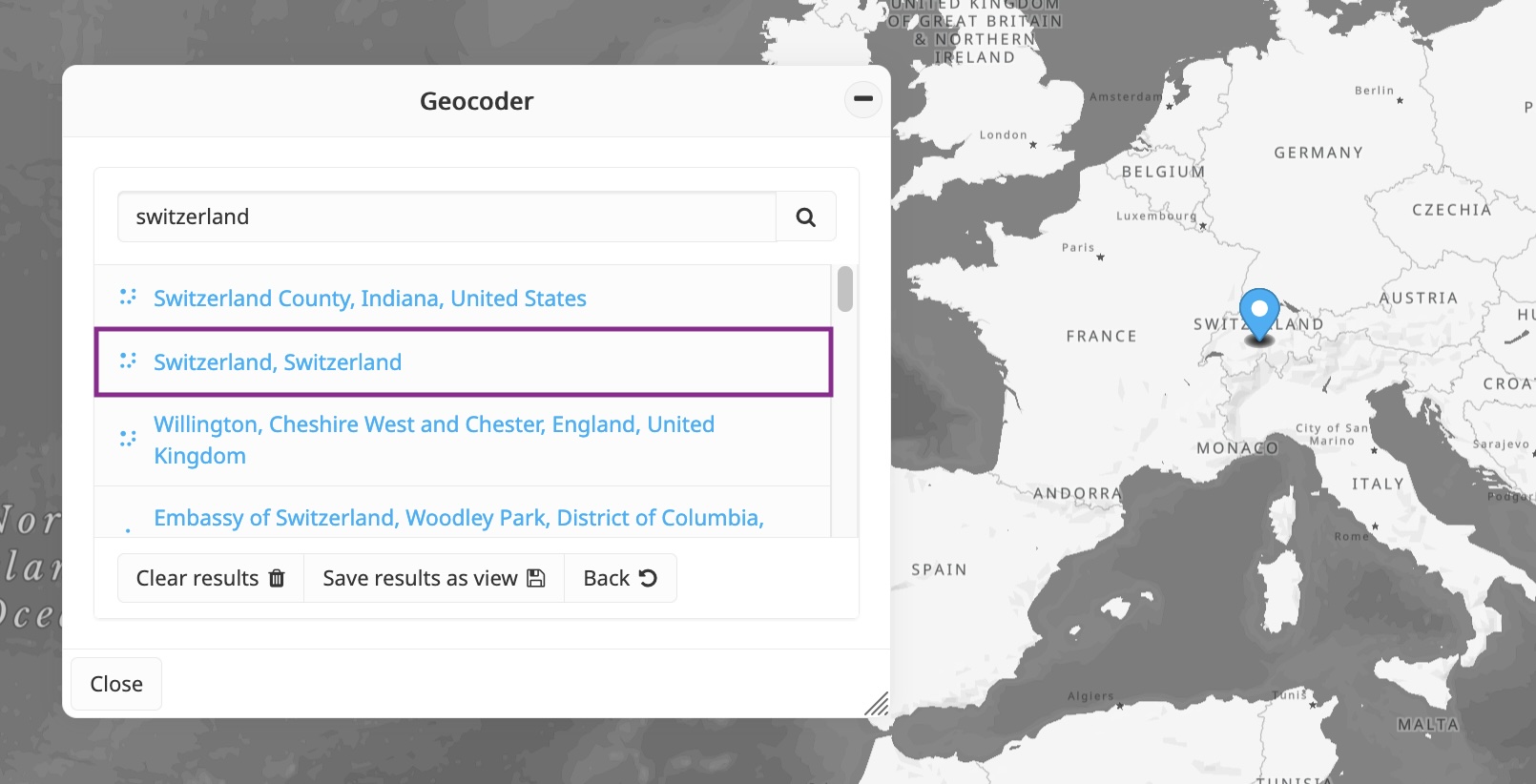Click the ITALY label on map

pyautogui.click(x=1378, y=484)
